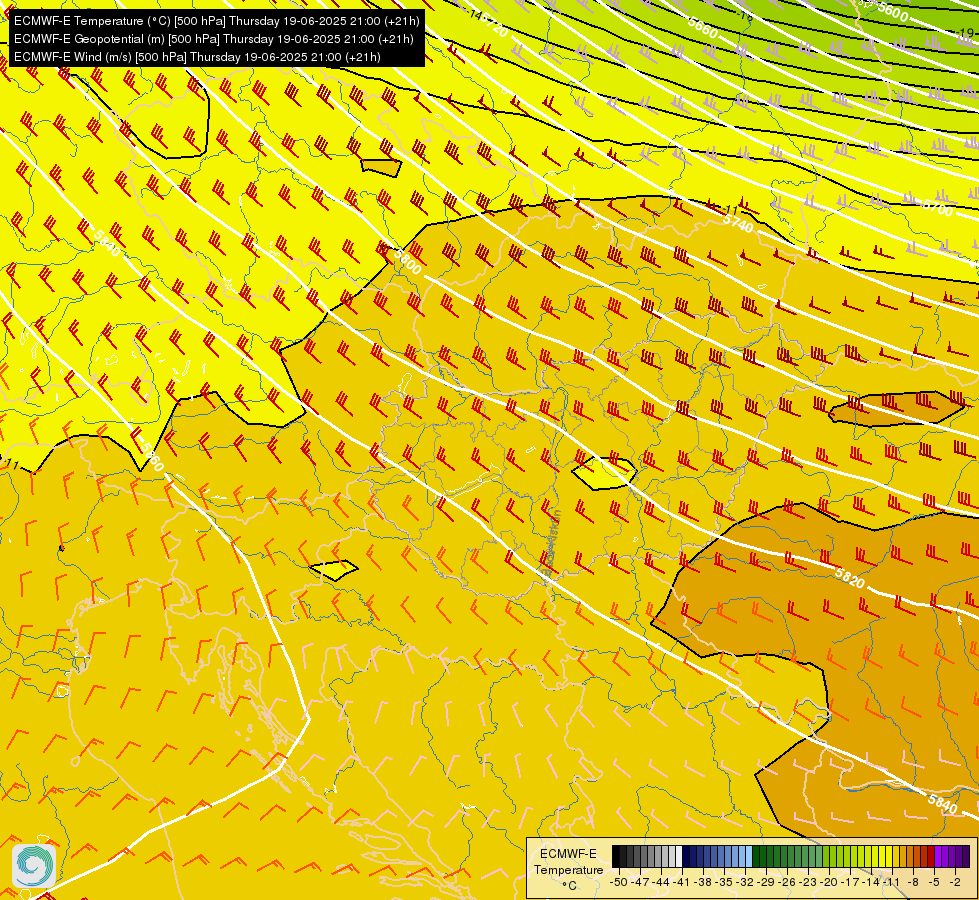Click the -35 label on temperature legend
979x900 pixels.
724,883
